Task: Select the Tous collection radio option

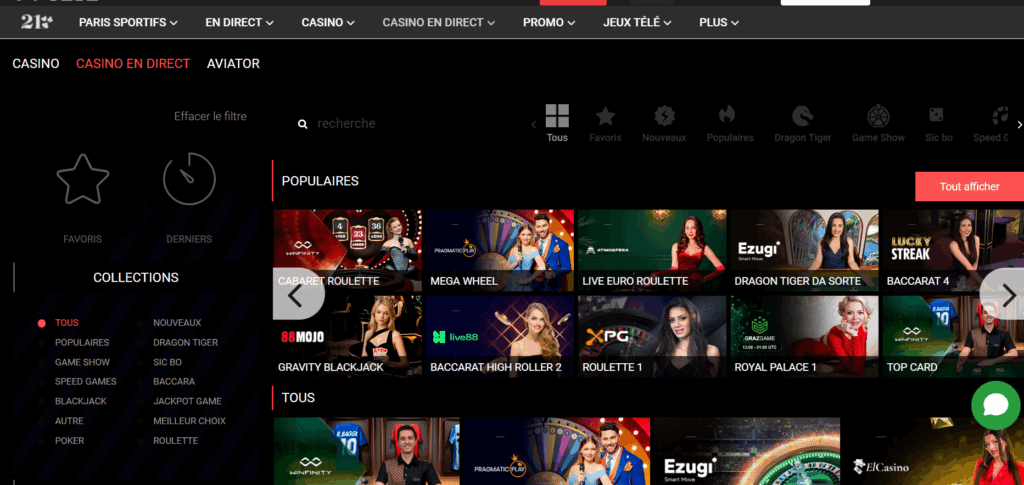Action: [x=42, y=323]
